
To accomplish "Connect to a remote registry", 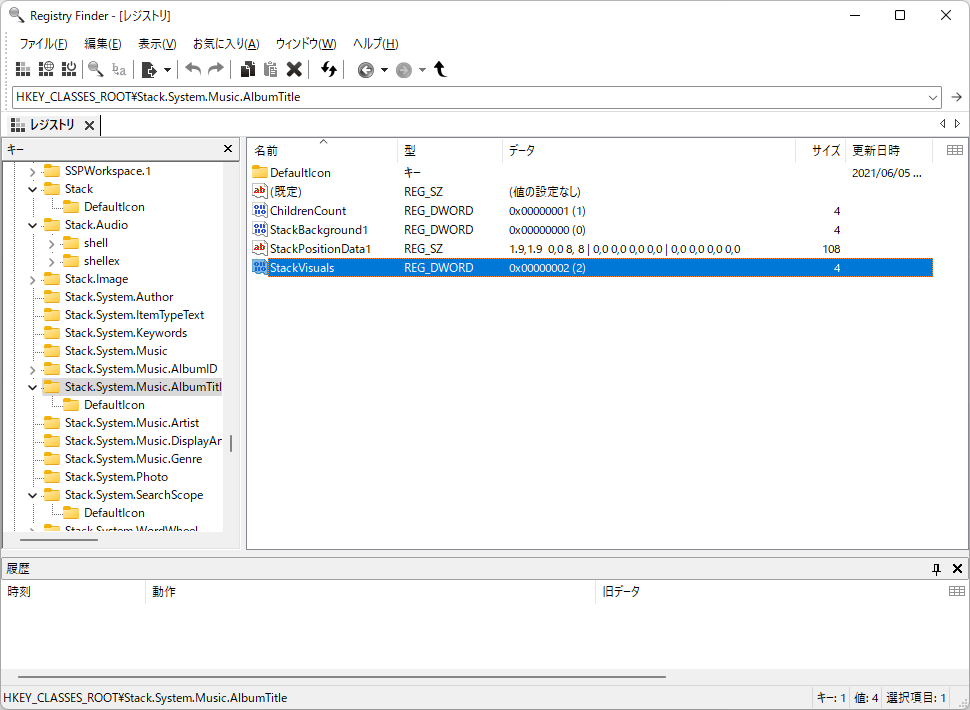I will coord(46,68).
